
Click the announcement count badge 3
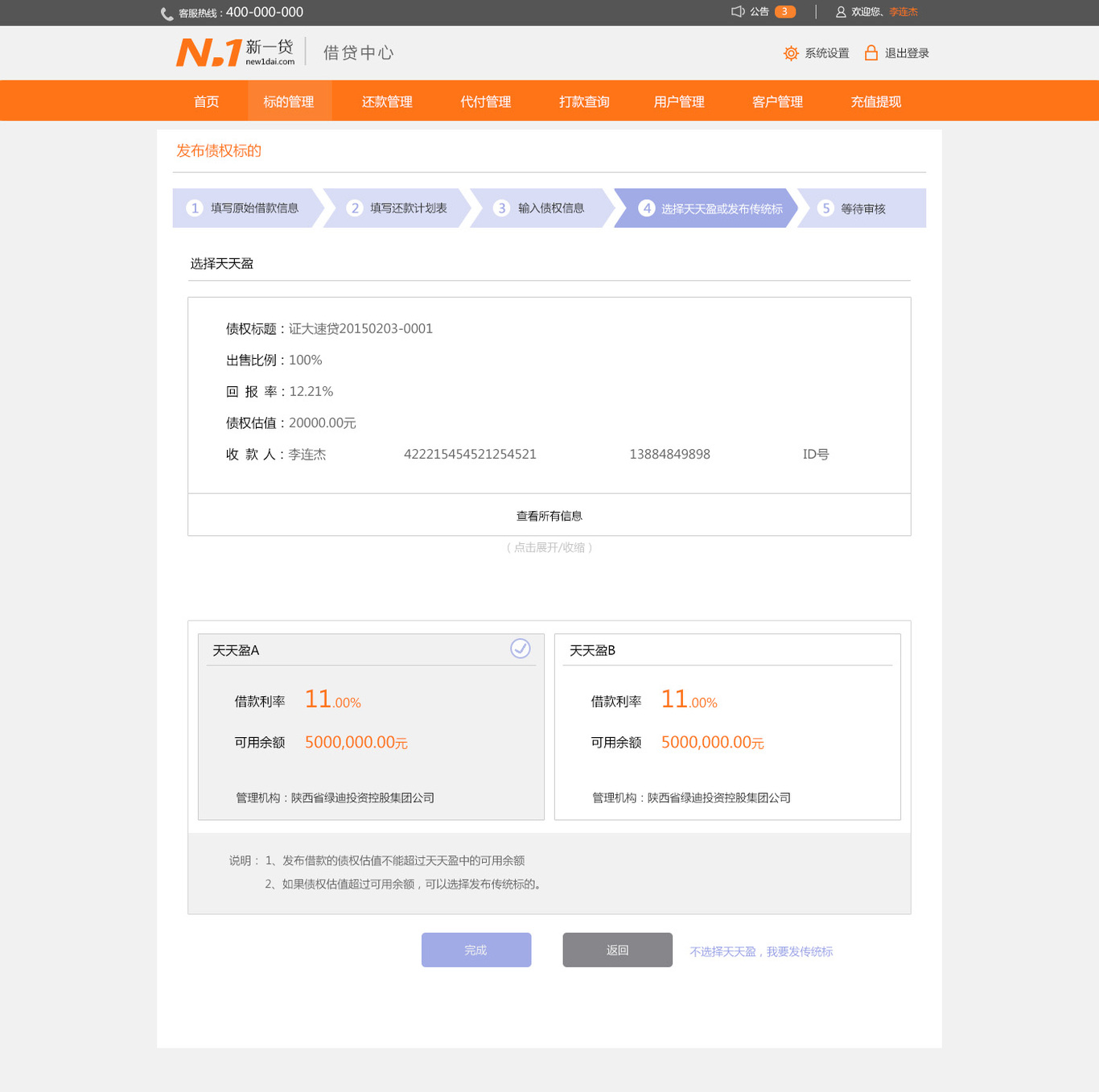(x=785, y=11)
